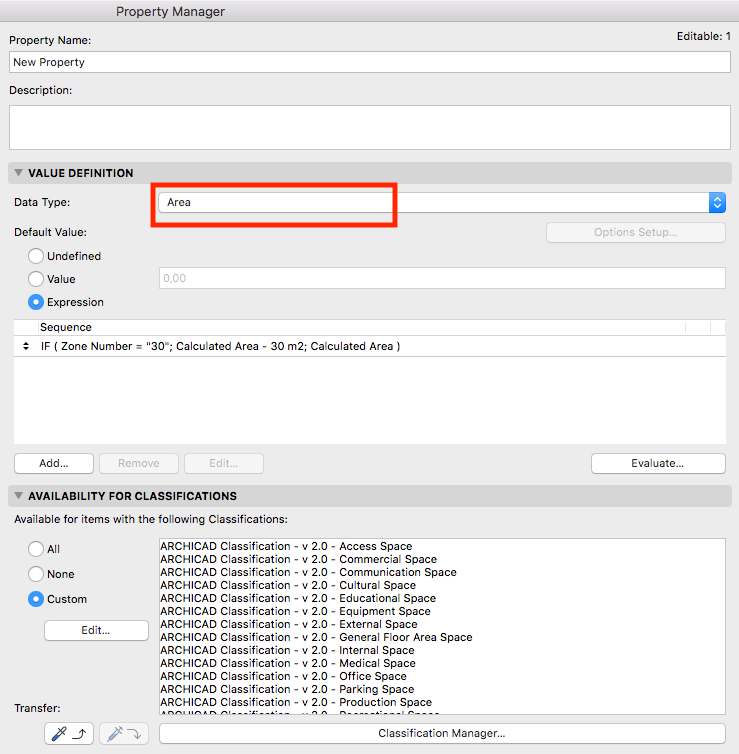Set availability to None
Image resolution: width=739 pixels, height=754 pixels.
(36, 574)
